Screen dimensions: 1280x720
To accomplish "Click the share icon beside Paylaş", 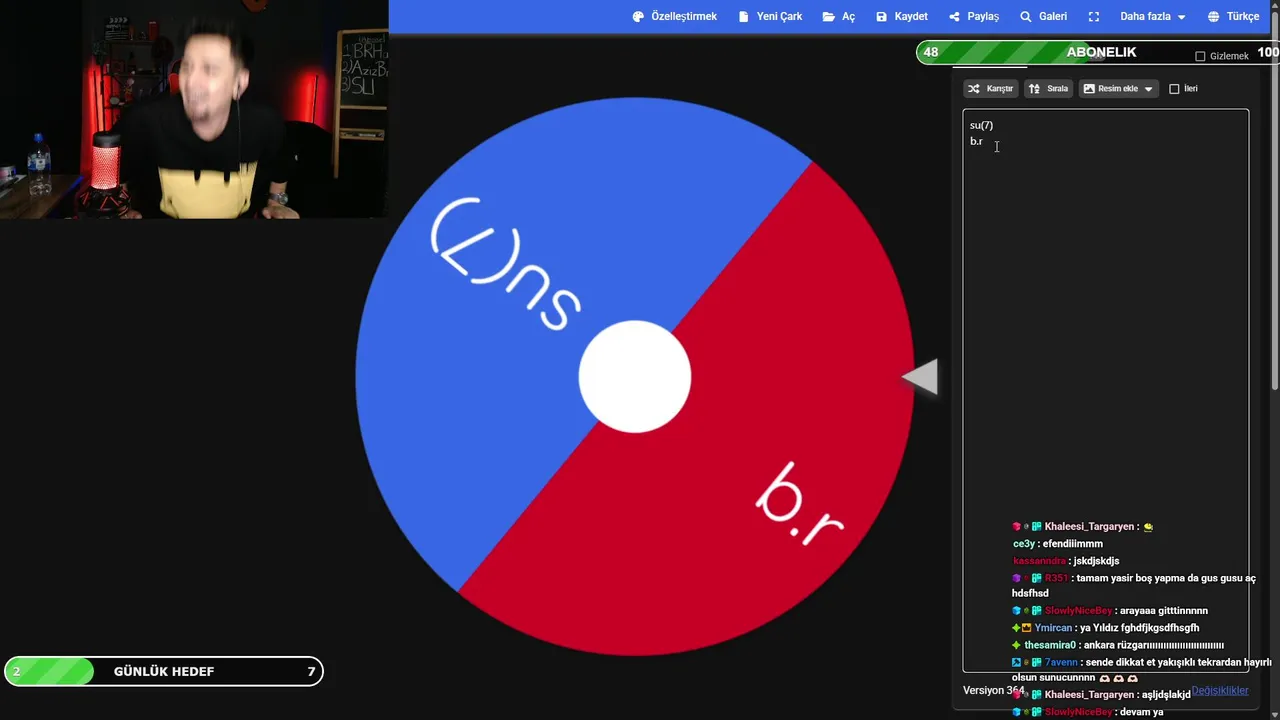I will (x=954, y=16).
